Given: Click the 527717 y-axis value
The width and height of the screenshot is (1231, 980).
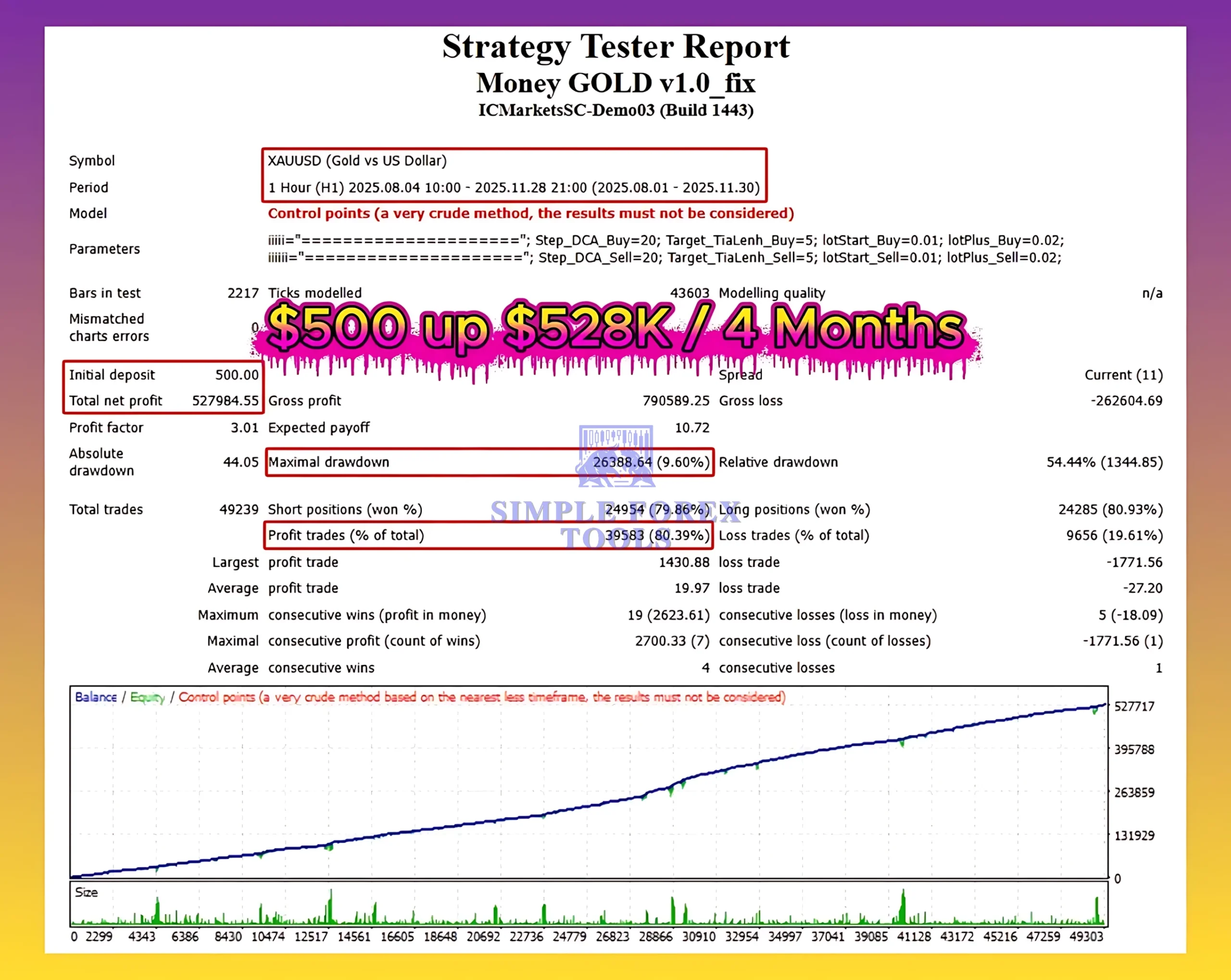Looking at the screenshot, I should pos(1134,707).
